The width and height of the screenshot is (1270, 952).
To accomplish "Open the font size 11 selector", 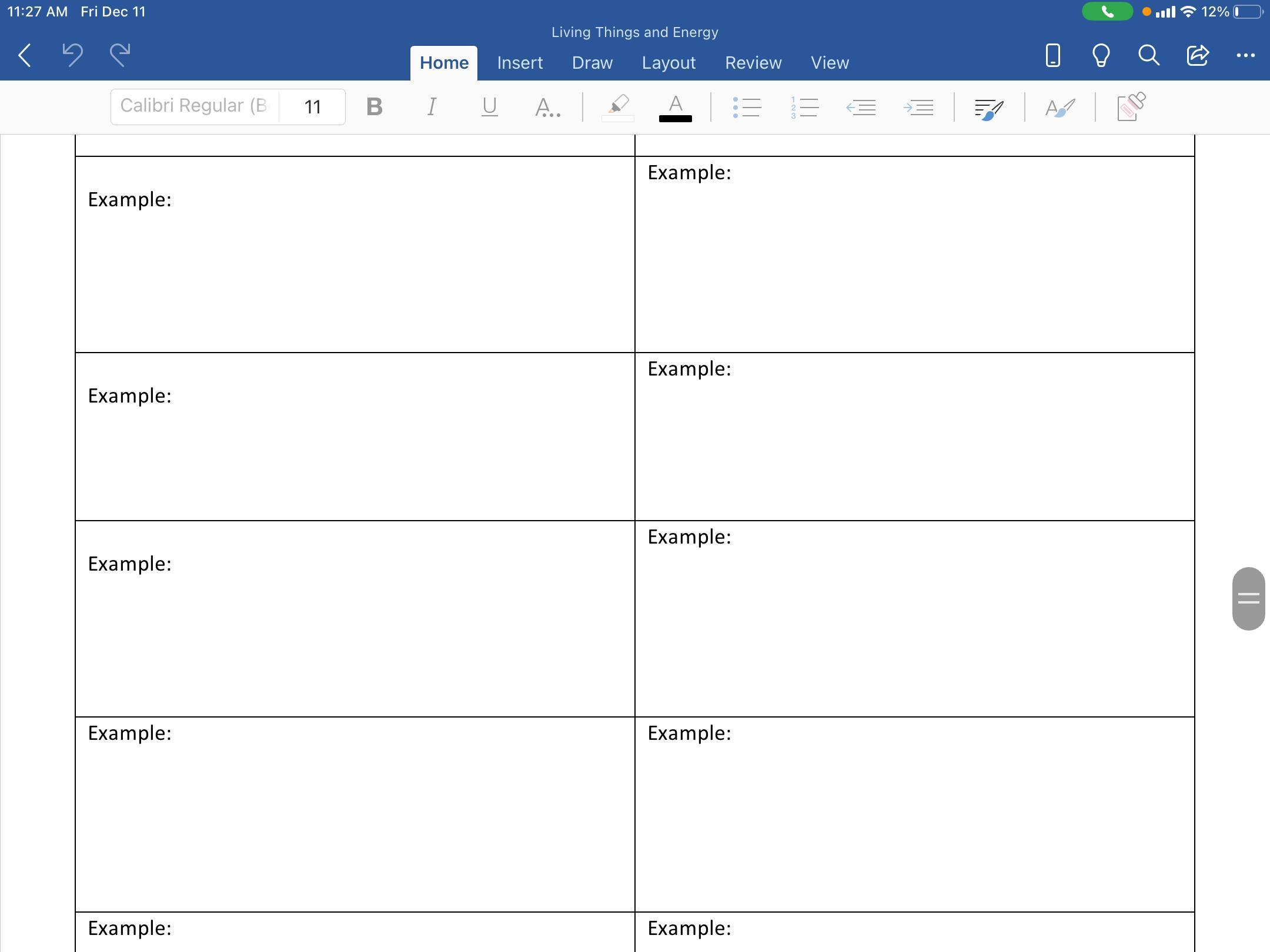I will click(312, 107).
